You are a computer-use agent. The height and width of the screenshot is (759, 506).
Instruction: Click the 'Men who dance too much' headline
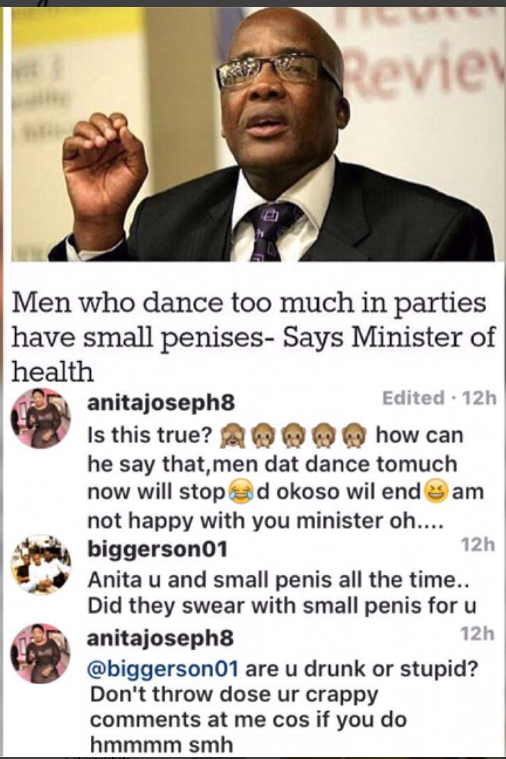(253, 337)
